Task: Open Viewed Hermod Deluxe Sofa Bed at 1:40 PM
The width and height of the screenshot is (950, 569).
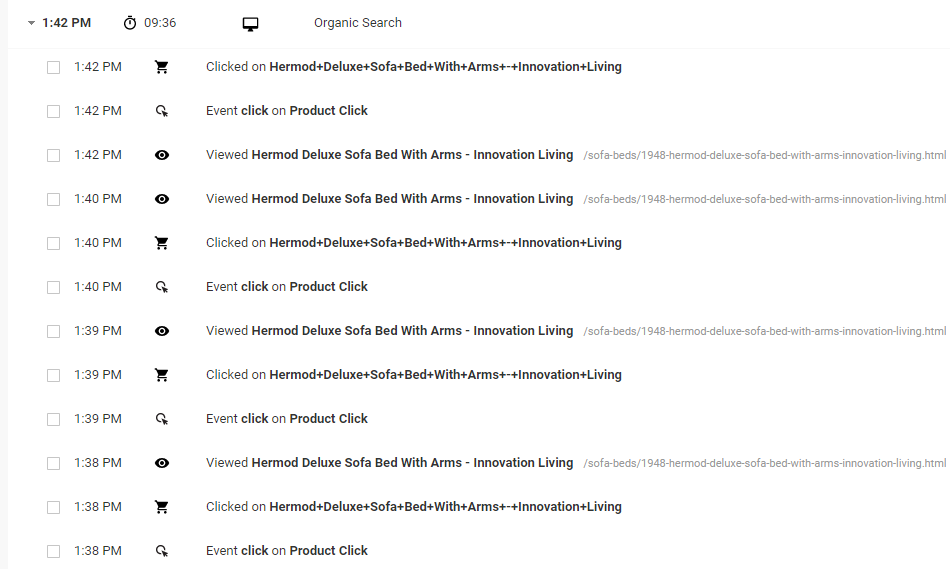Action: coord(389,199)
